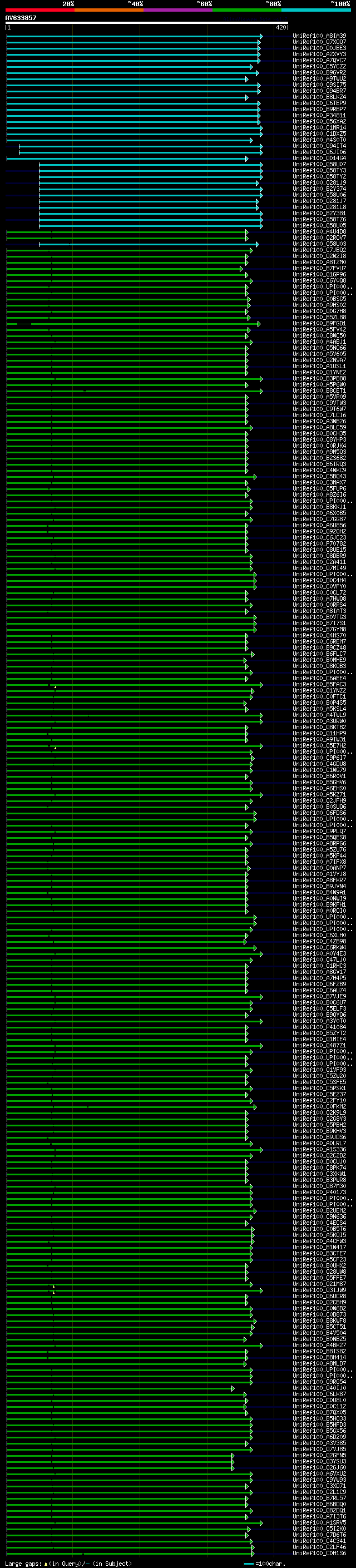Viewport: 356px width, 1568px height.
Task: Click the cyan ~100% identity legend segment
Action: 315,10
